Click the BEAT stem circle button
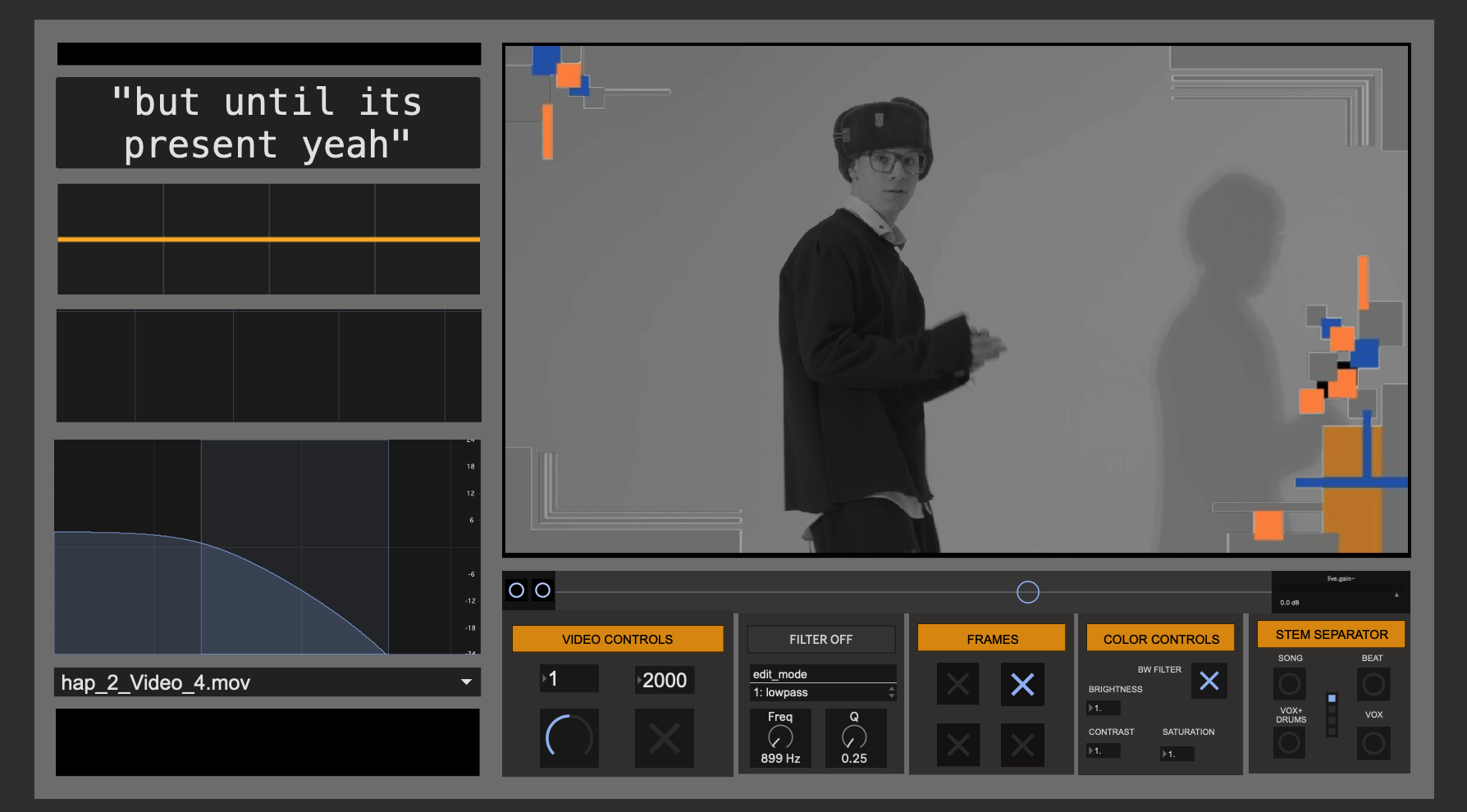Screen dimensions: 1467x812 1373,683
